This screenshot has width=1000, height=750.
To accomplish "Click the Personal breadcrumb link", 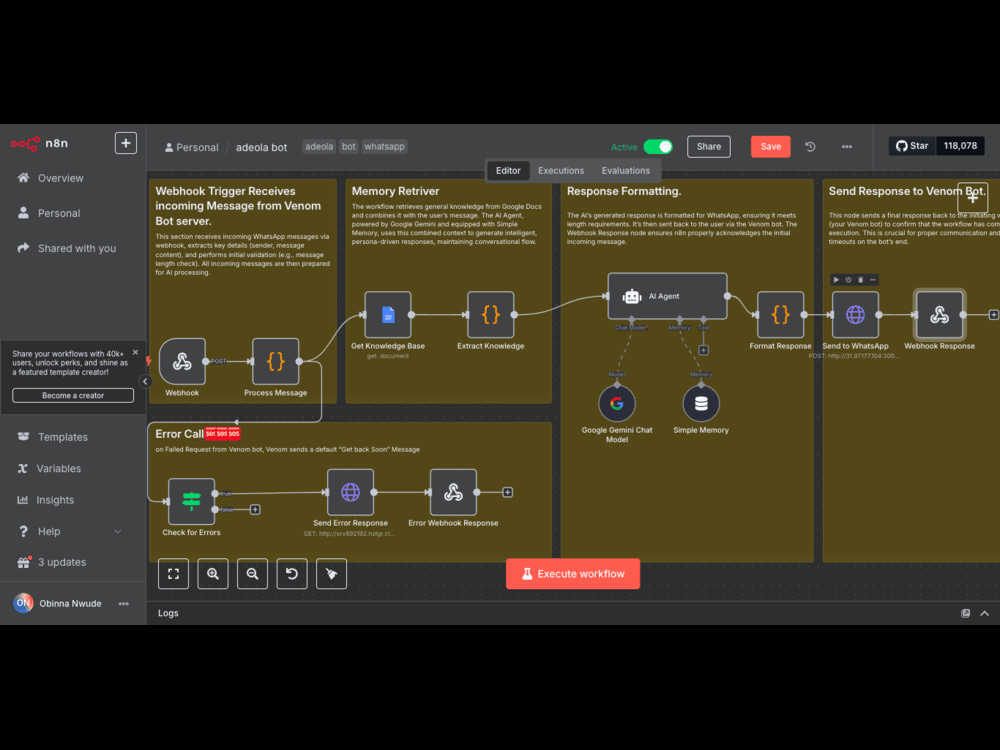I will [x=191, y=147].
